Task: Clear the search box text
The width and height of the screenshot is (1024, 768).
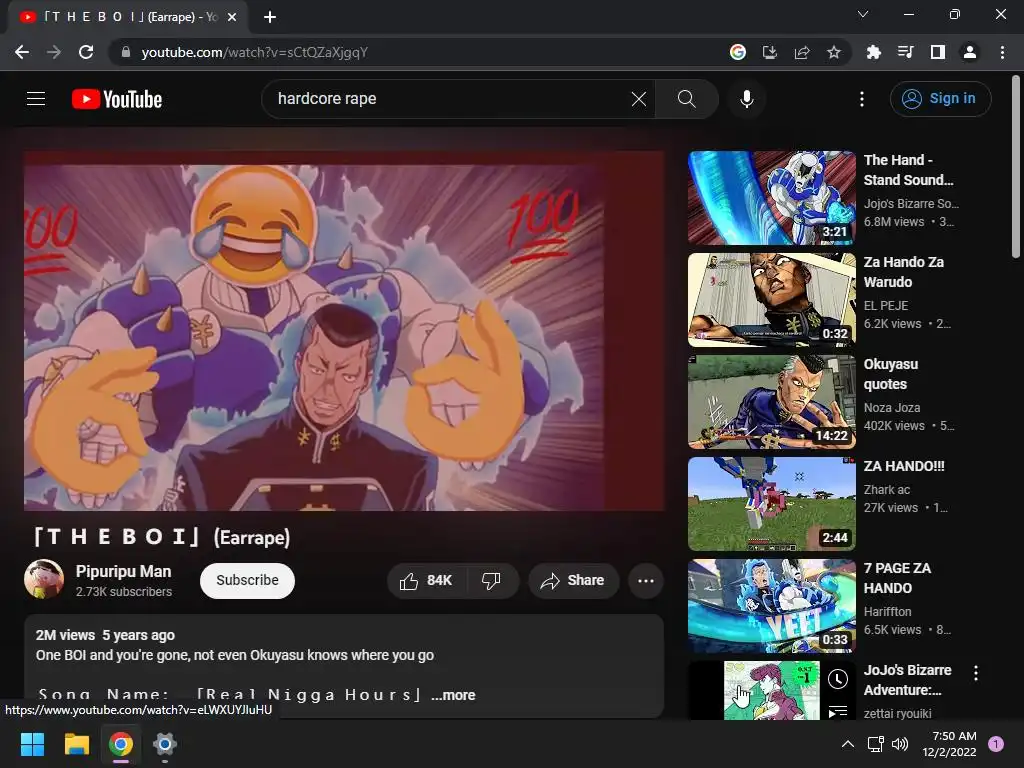Action: [x=639, y=99]
